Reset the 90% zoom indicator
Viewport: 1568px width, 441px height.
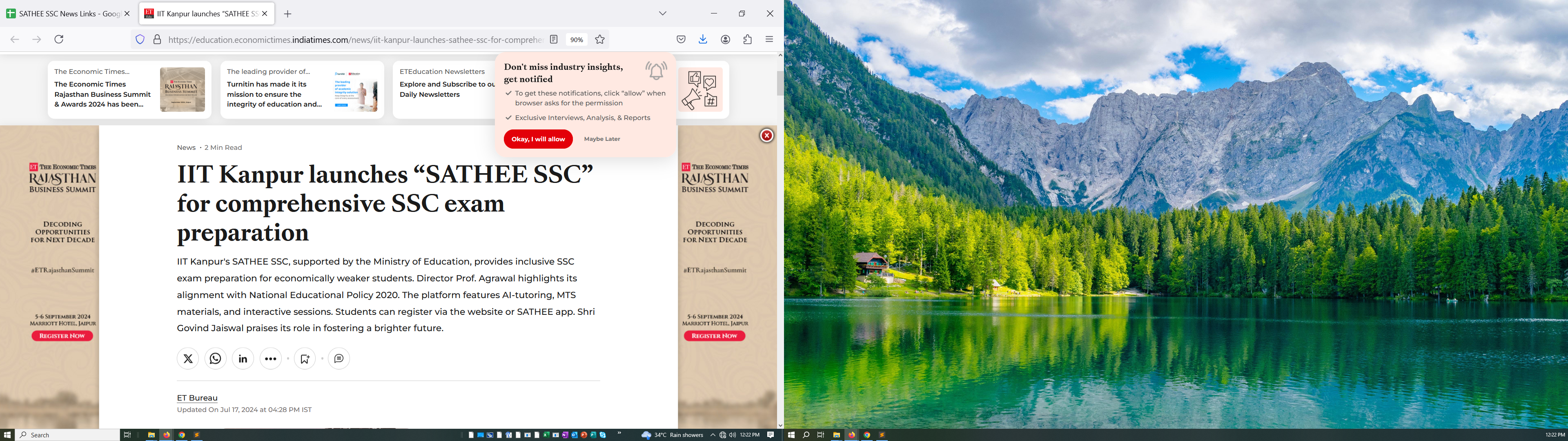click(x=577, y=40)
